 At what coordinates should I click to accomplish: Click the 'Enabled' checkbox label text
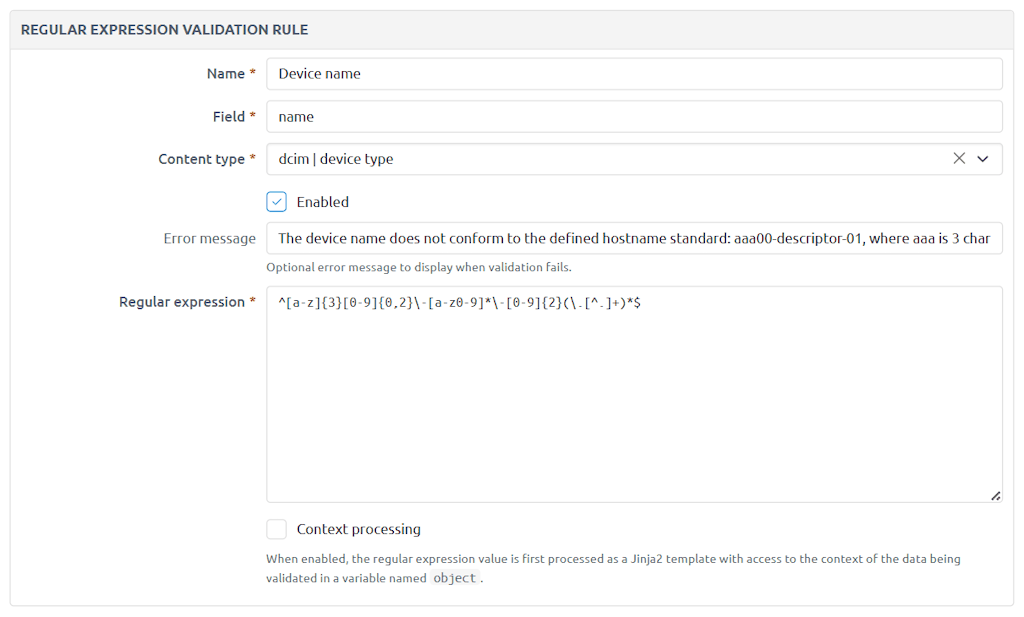323,202
